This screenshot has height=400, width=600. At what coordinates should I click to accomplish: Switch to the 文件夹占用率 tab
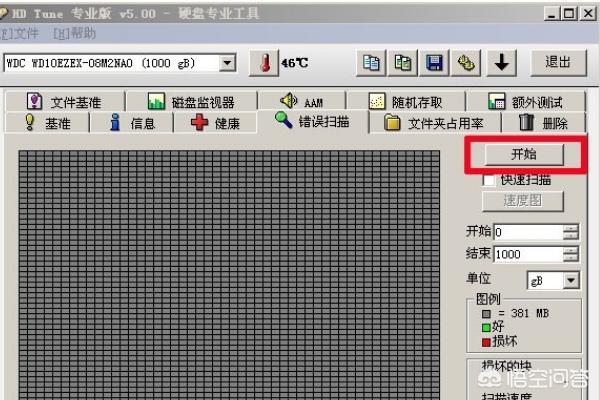pyautogui.click(x=435, y=123)
